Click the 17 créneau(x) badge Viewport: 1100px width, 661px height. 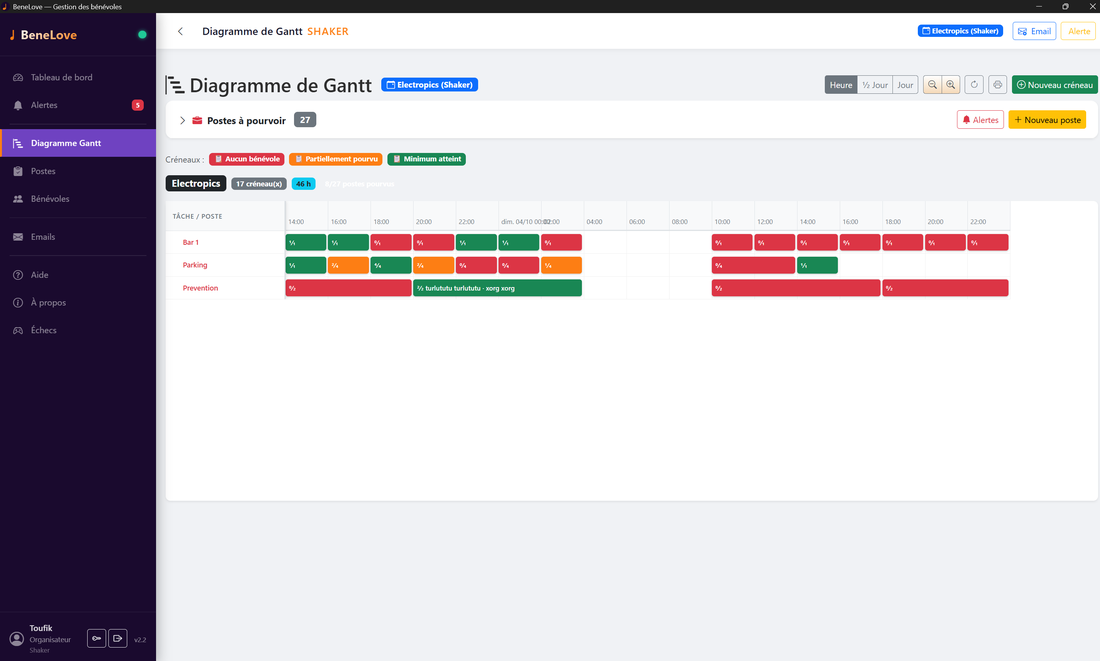pyautogui.click(x=259, y=184)
